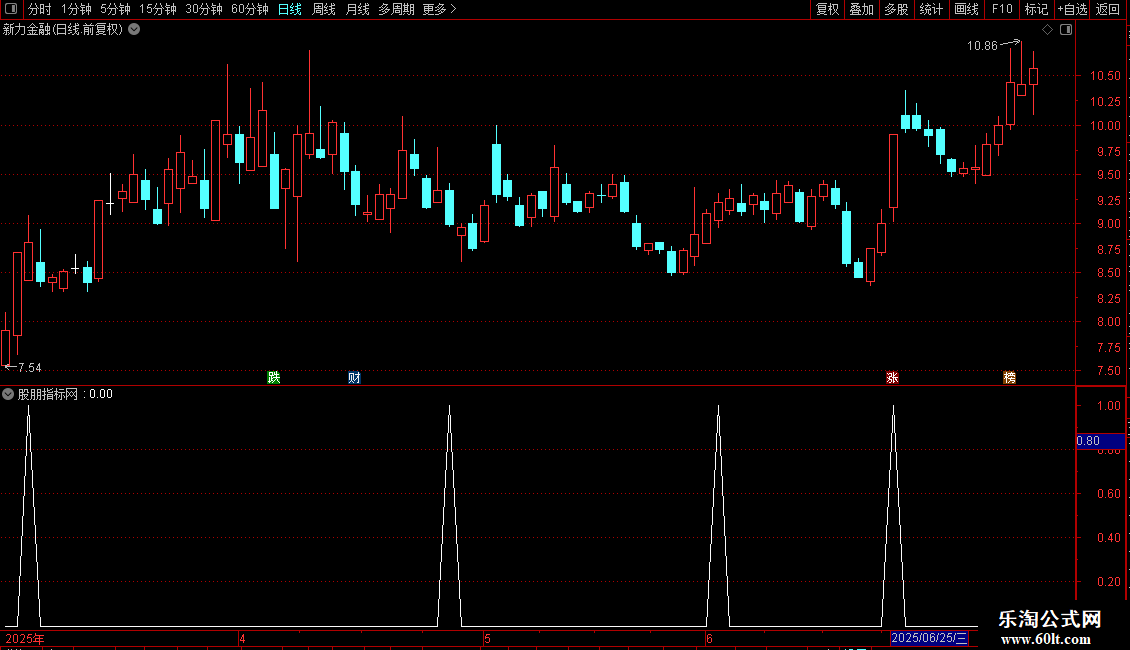Activate the 画线 drawing tool

(x=966, y=9)
